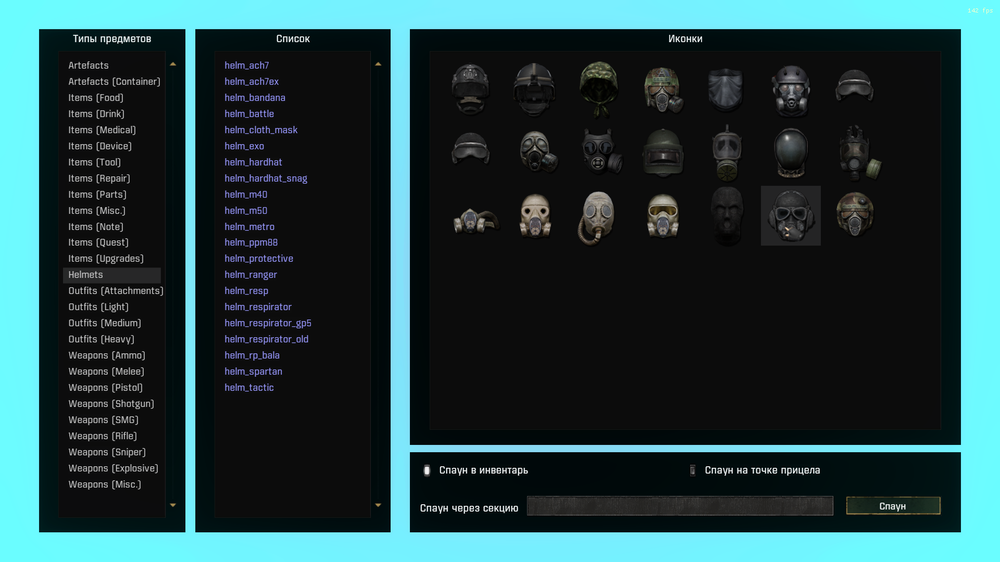Viewport: 1000px width, 562px height.
Task: Select helm_respirator_old list entry
Action: [266, 339]
